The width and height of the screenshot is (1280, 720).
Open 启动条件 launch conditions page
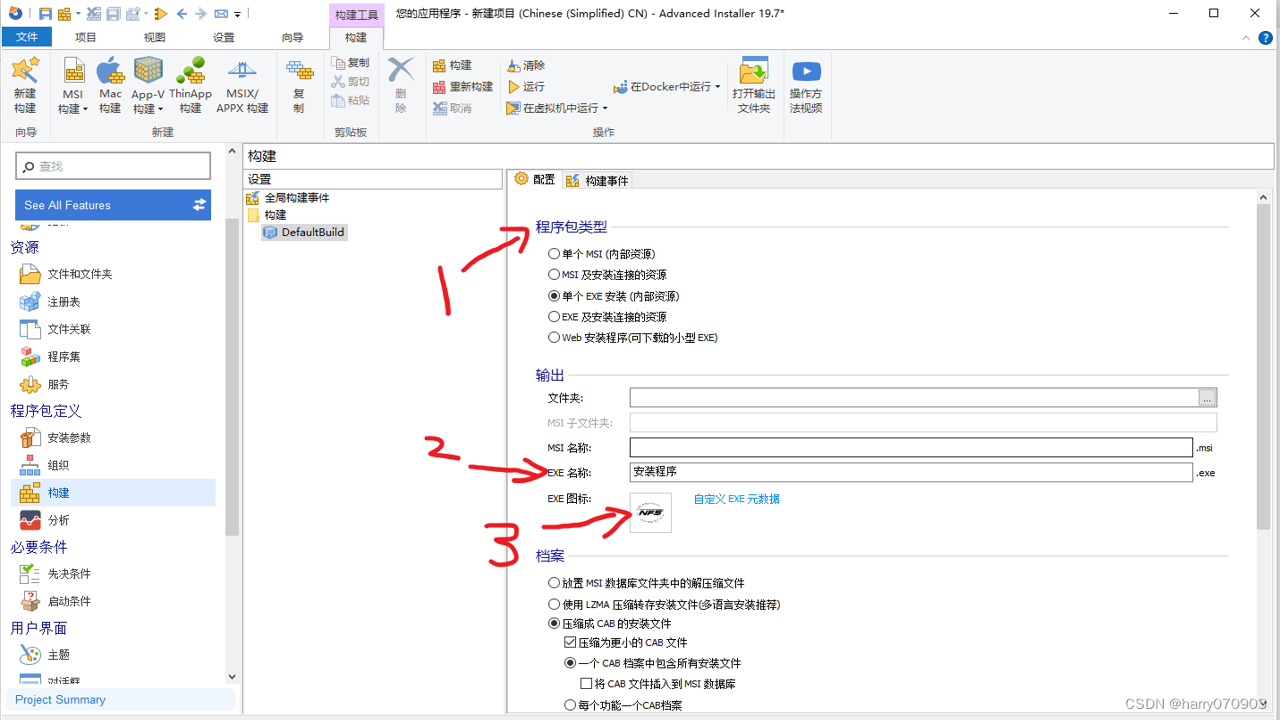click(x=56, y=601)
